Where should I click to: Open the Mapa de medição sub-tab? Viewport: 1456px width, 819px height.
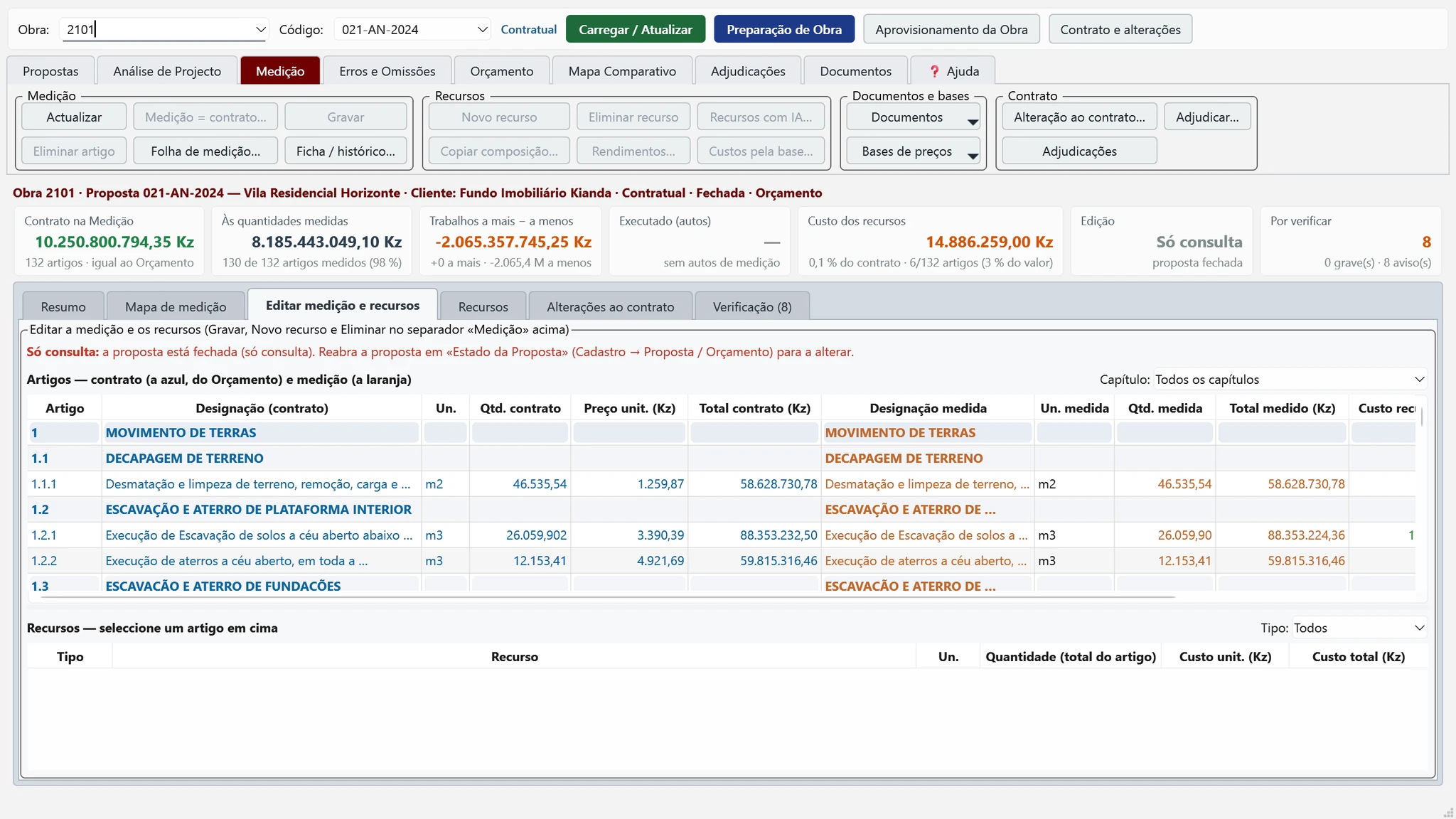coord(176,307)
